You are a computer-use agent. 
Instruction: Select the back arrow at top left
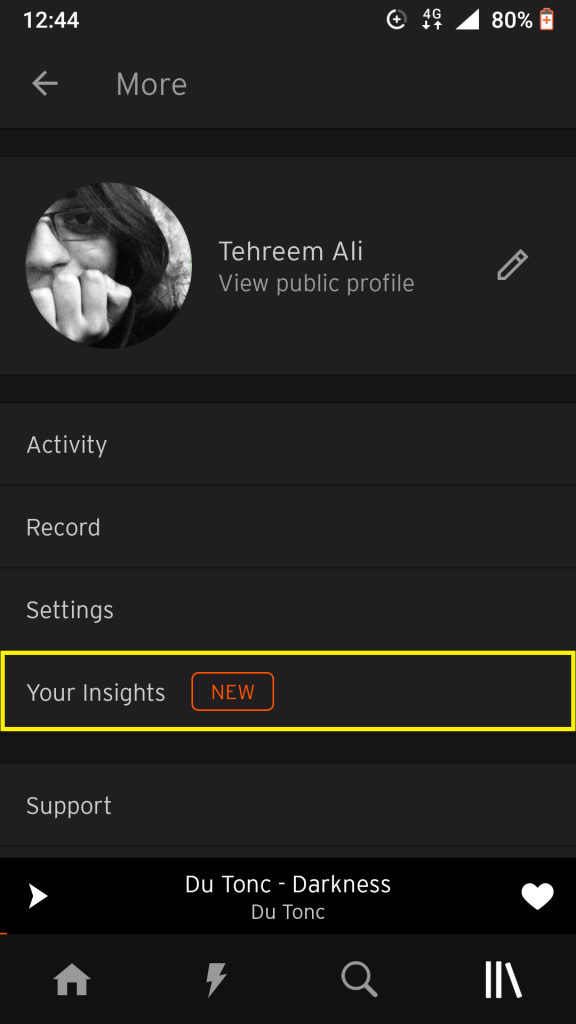pyautogui.click(x=44, y=84)
